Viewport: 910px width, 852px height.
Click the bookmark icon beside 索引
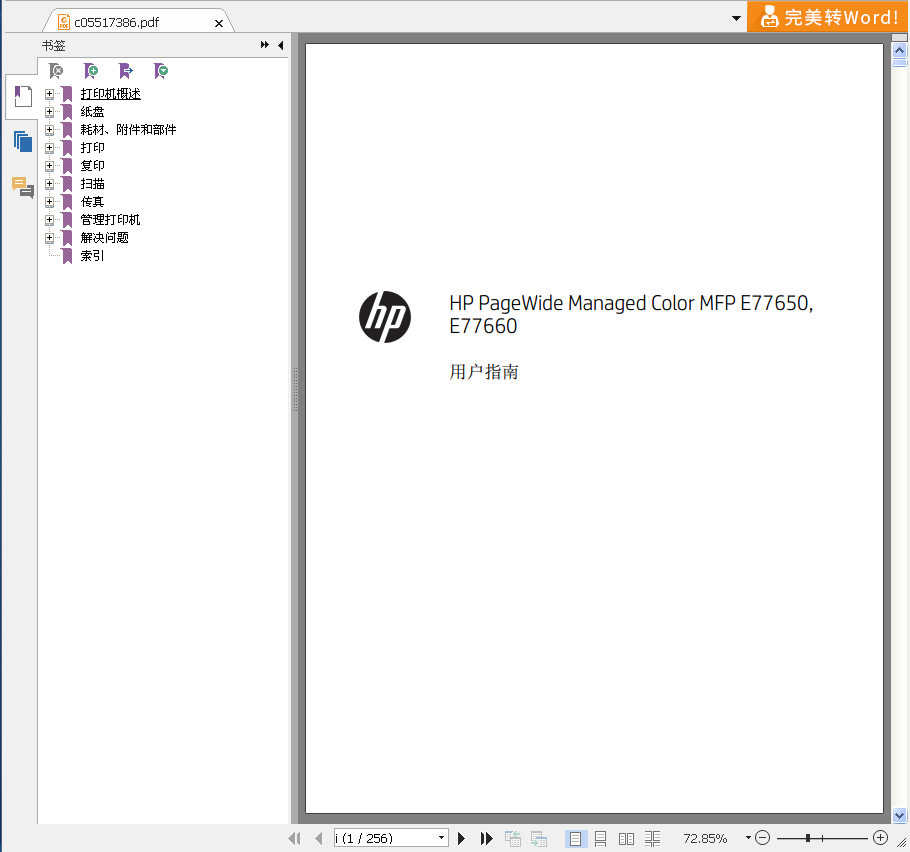(67, 255)
